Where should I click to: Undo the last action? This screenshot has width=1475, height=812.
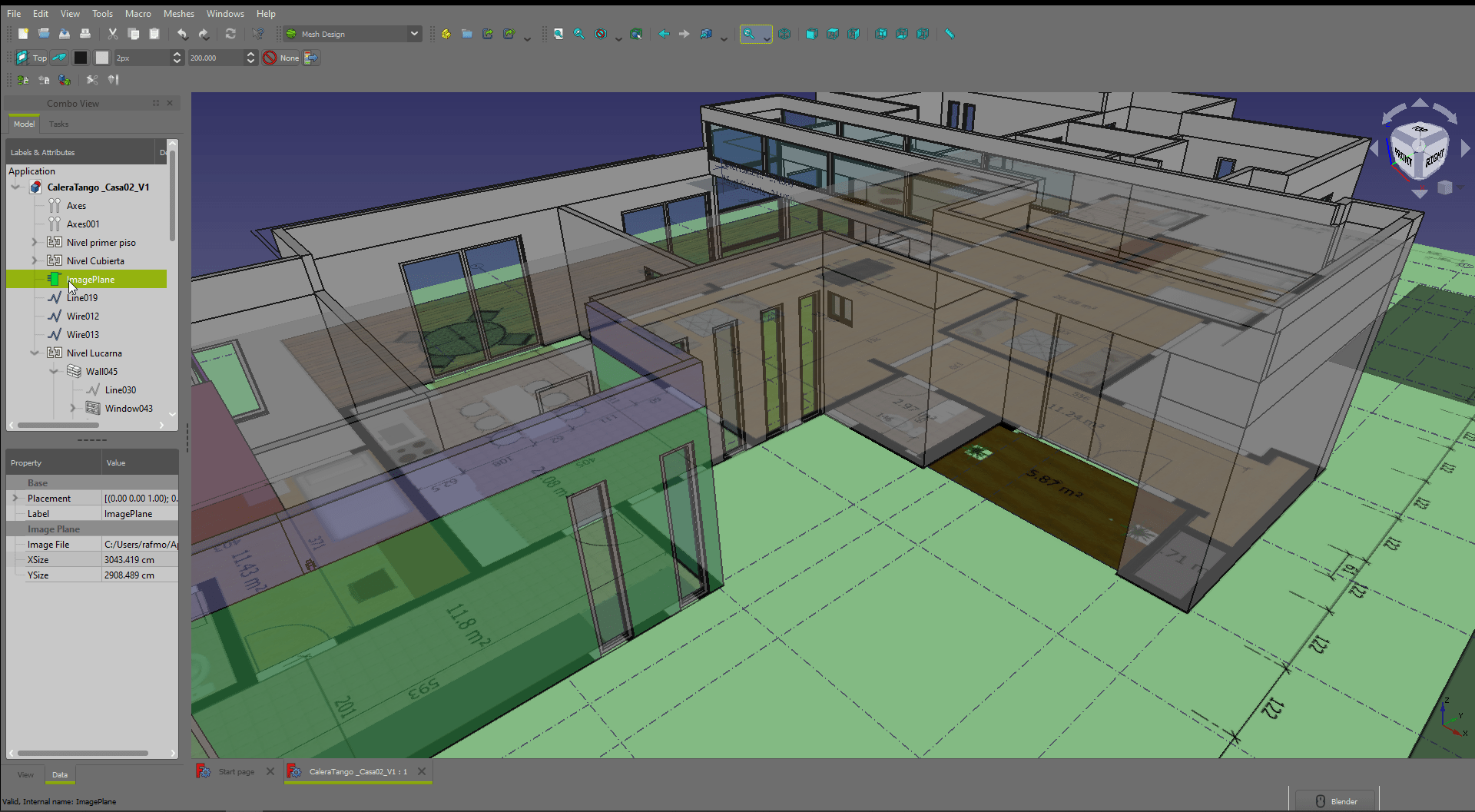[183, 34]
